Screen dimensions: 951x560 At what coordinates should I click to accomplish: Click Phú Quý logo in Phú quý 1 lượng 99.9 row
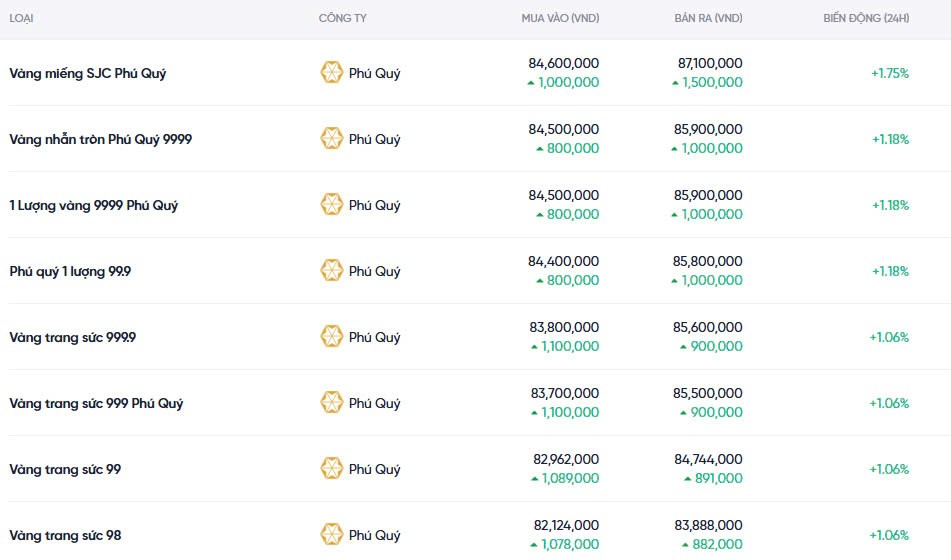331,271
